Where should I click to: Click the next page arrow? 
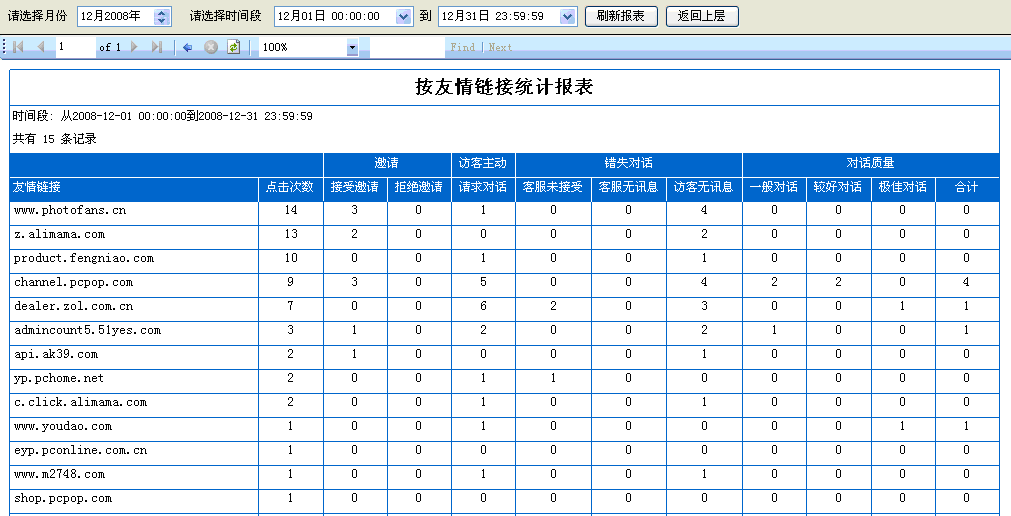pyautogui.click(x=134, y=47)
